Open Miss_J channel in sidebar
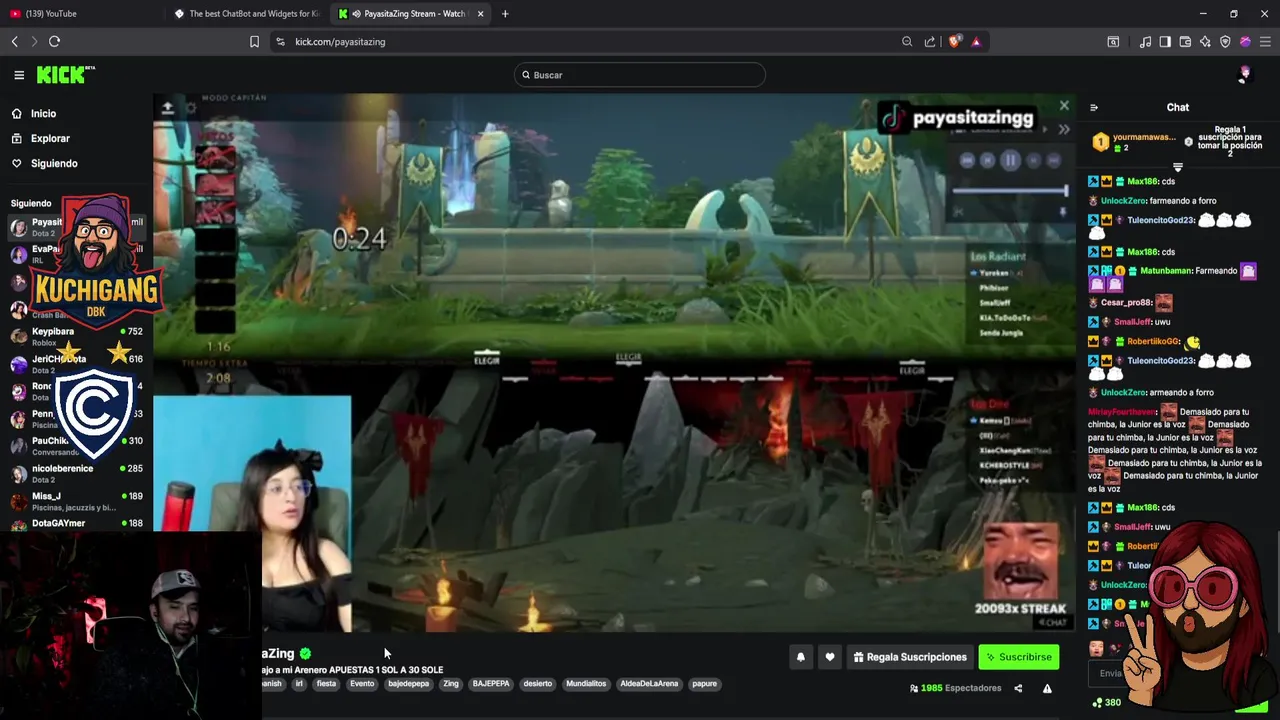 [78, 501]
